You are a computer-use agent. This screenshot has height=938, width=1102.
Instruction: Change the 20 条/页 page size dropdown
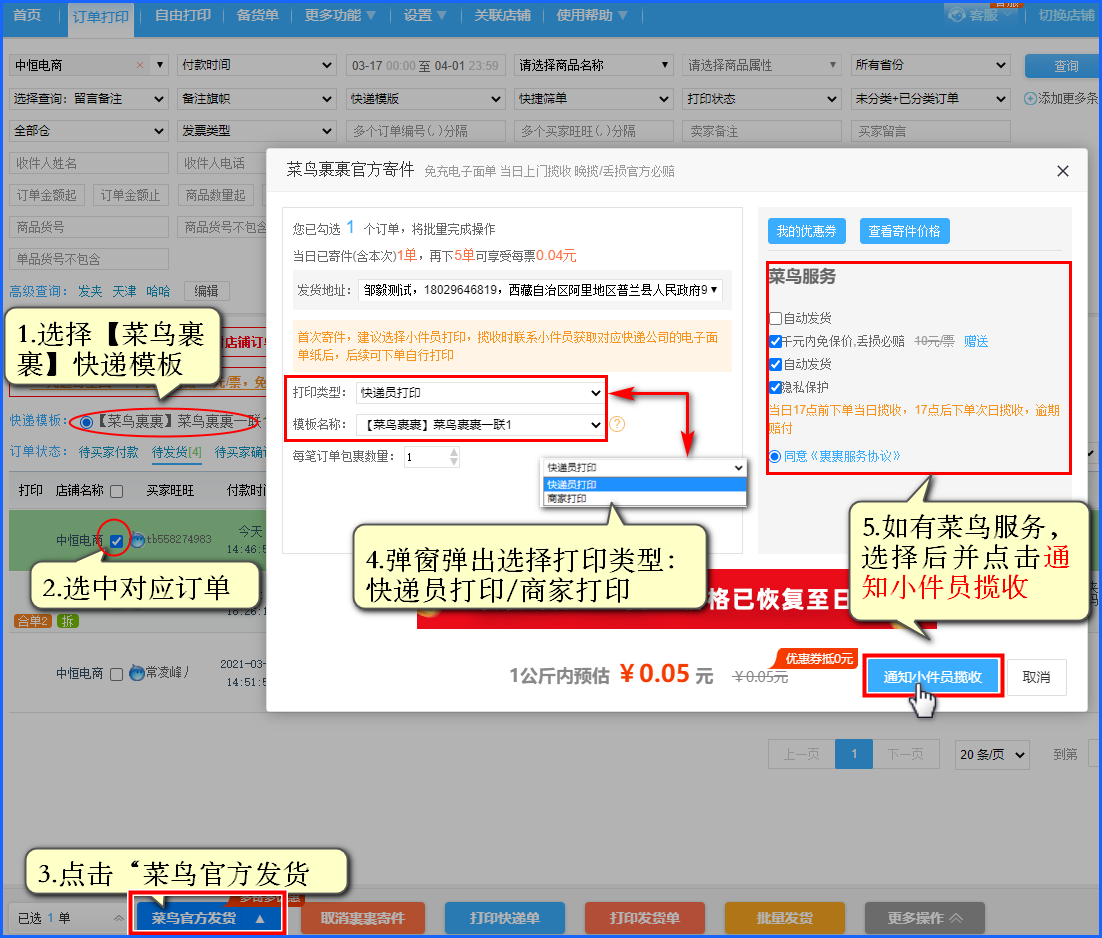click(992, 755)
